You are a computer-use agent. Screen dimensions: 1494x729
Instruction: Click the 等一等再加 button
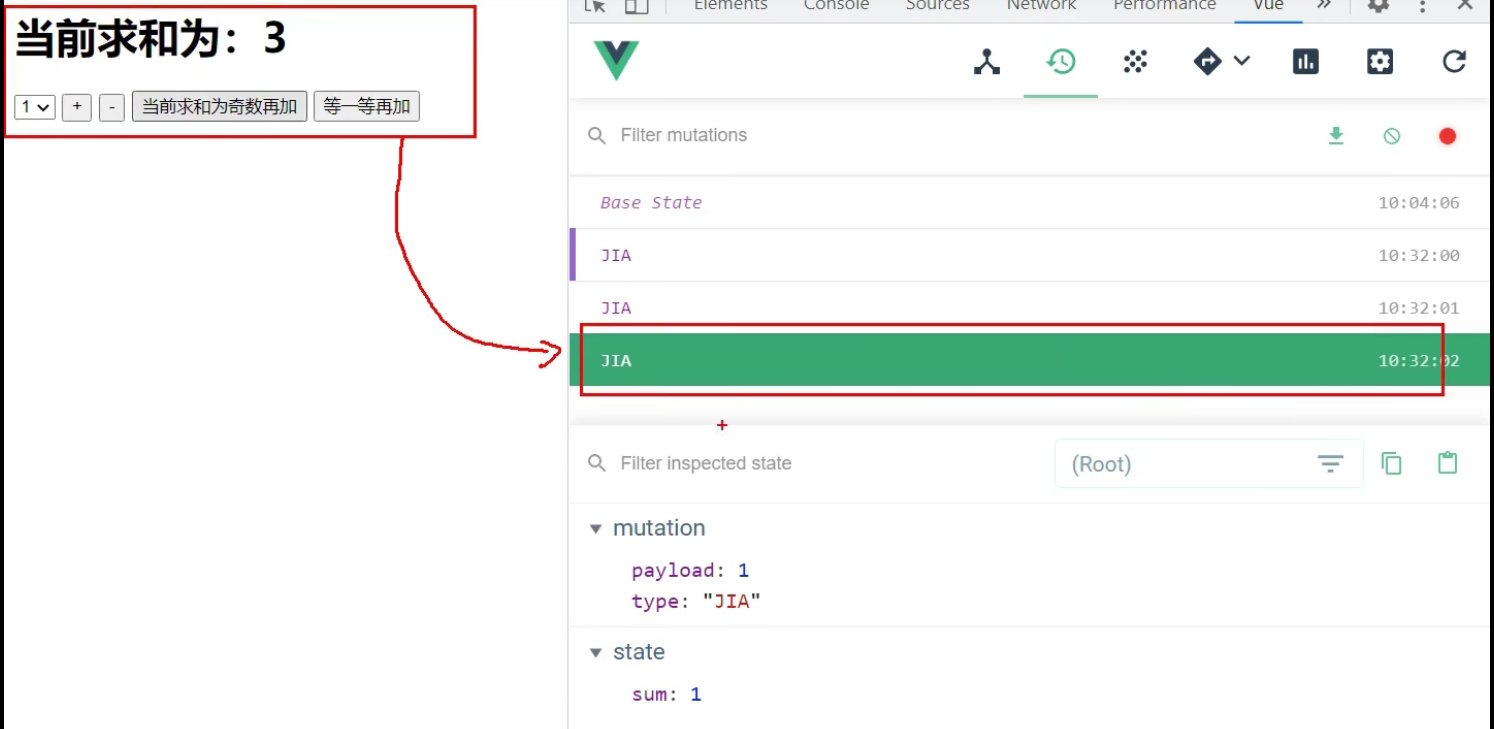pos(367,107)
